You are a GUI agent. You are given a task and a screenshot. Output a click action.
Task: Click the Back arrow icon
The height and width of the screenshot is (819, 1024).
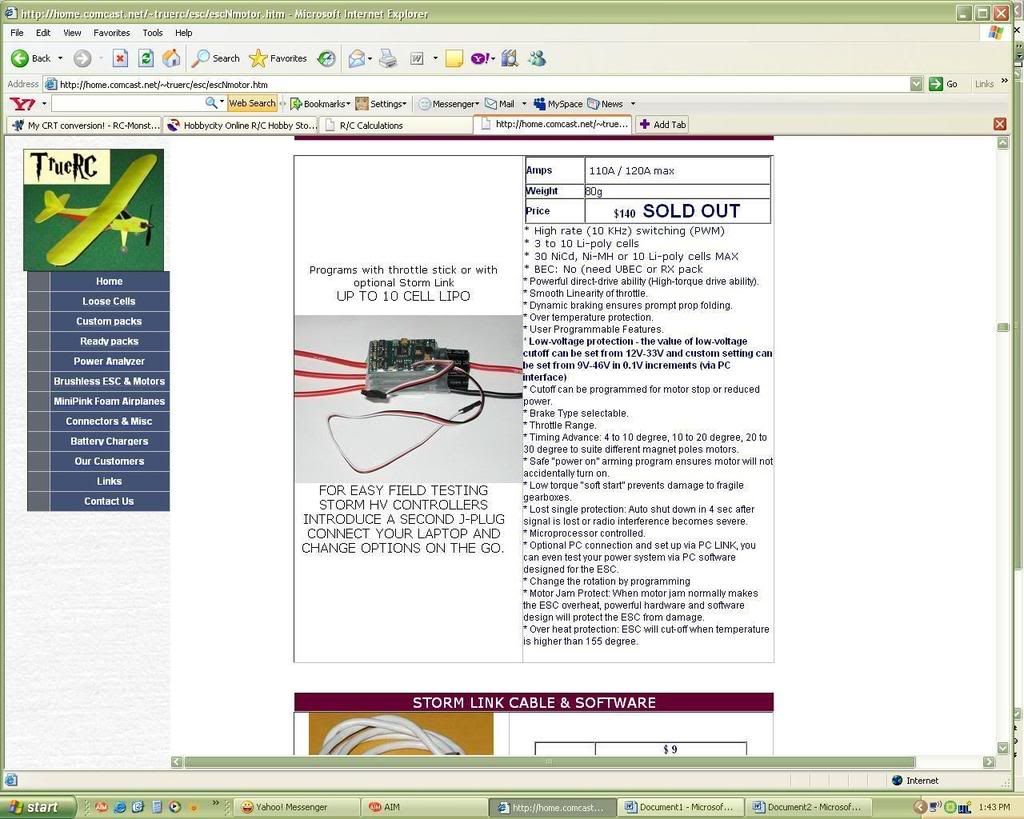[x=20, y=58]
